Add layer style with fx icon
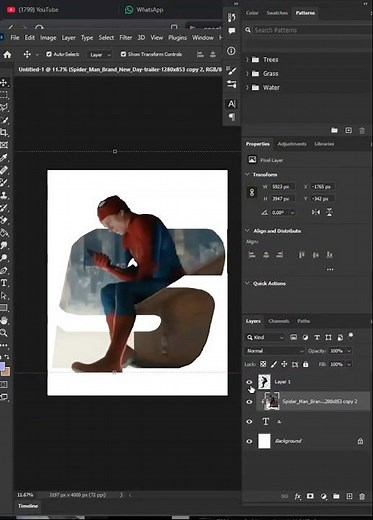Viewport: 373px width, 520px height. coord(297,496)
